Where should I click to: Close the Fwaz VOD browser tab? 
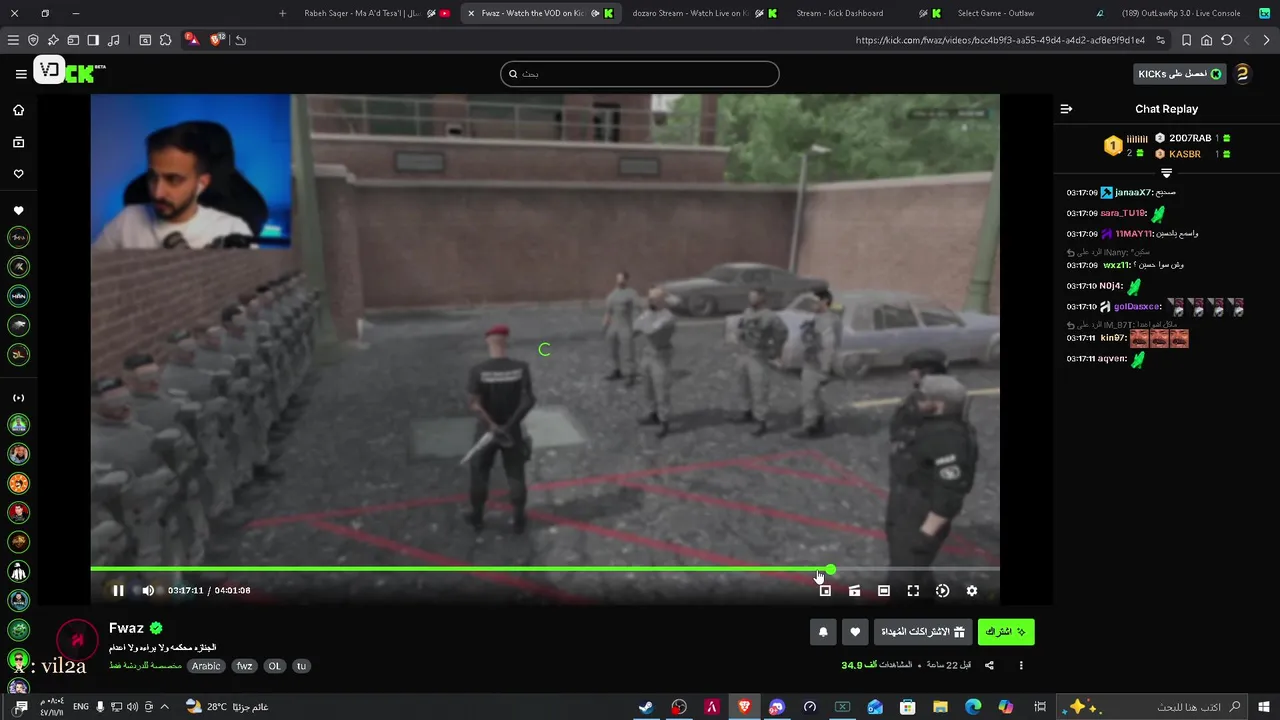(x=471, y=13)
